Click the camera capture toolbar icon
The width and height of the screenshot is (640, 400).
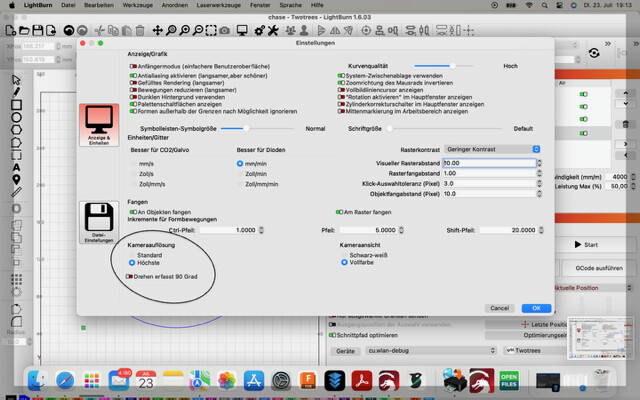click(x=224, y=30)
